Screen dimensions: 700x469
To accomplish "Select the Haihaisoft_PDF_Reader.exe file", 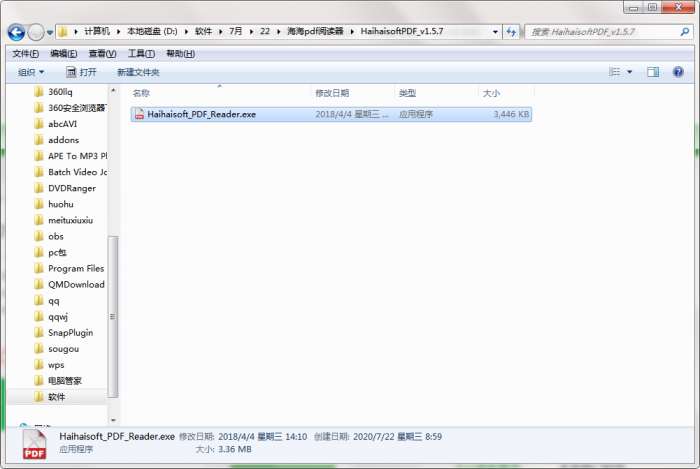I will [331, 114].
